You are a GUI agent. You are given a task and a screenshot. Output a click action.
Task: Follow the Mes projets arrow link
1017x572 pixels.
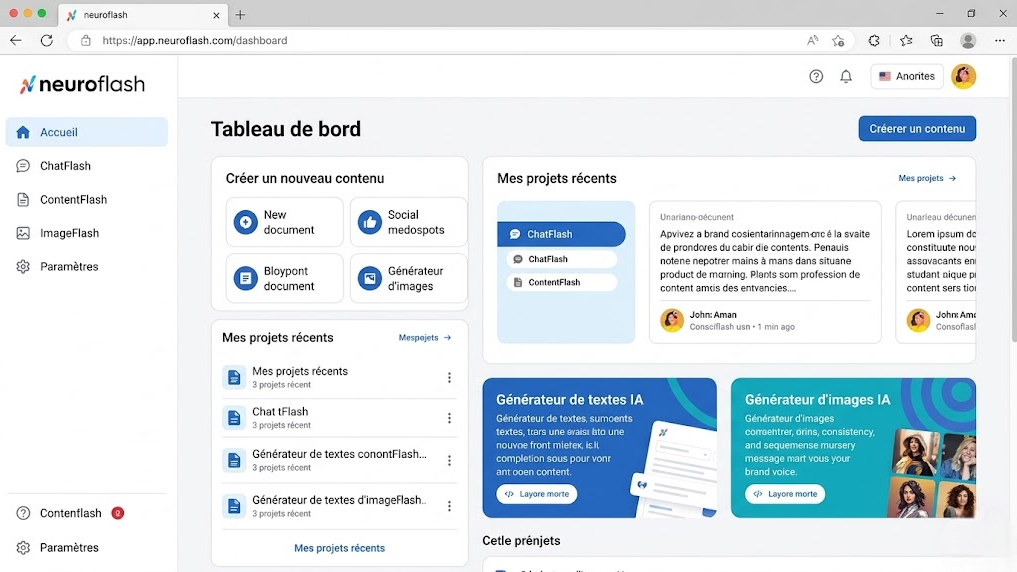927,178
